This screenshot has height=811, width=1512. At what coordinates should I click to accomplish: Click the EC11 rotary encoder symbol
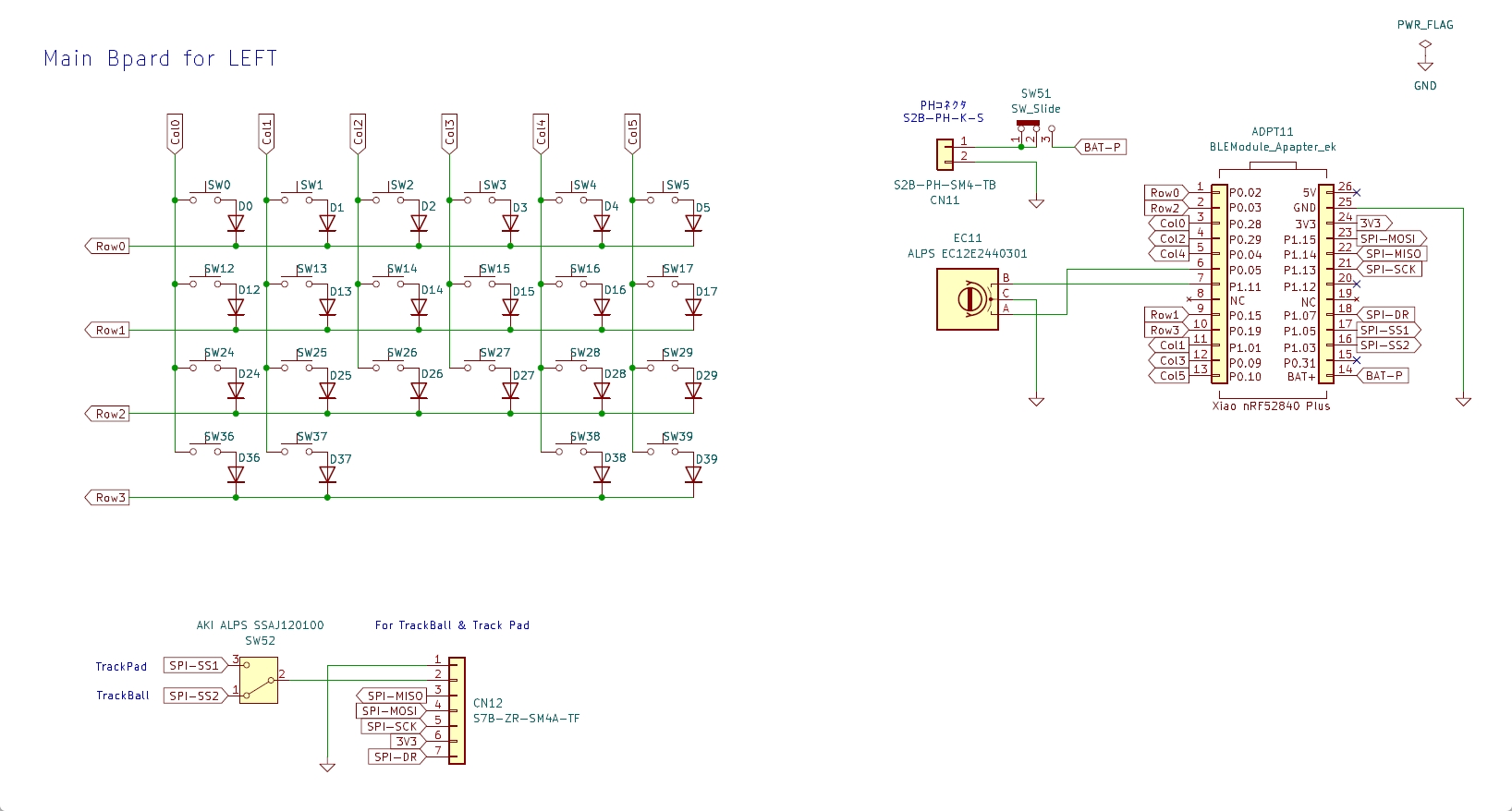[968, 299]
